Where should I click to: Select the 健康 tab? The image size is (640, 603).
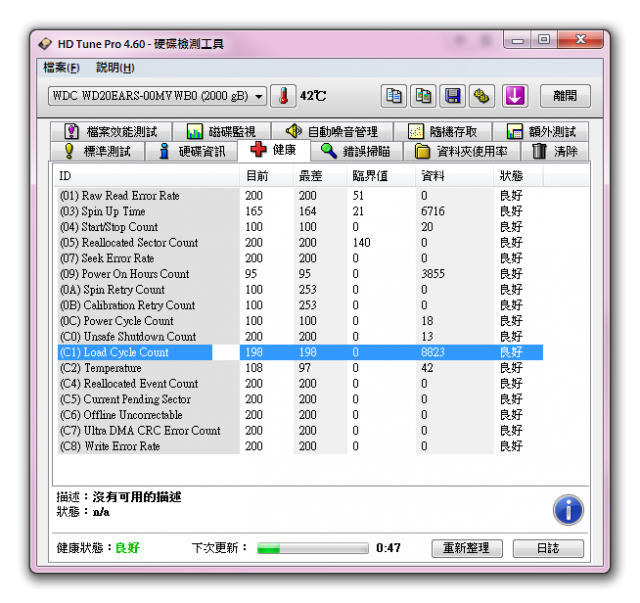click(274, 150)
